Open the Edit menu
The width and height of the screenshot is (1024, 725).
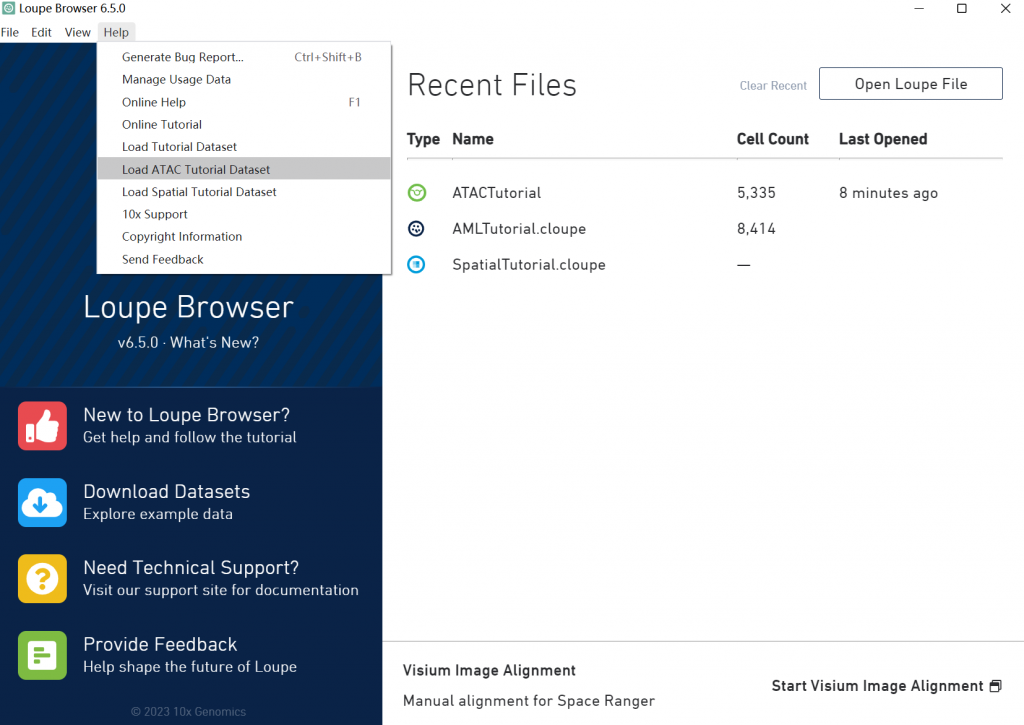(41, 32)
